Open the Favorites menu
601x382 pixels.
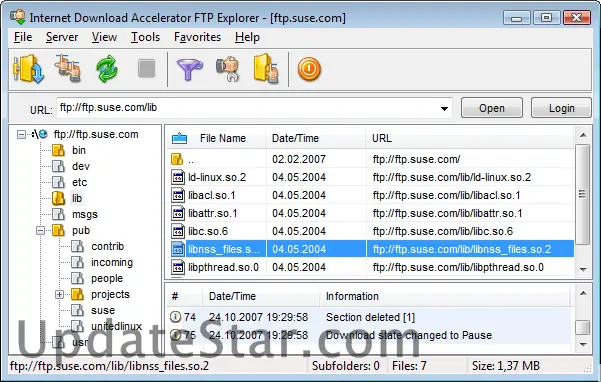[x=197, y=37]
